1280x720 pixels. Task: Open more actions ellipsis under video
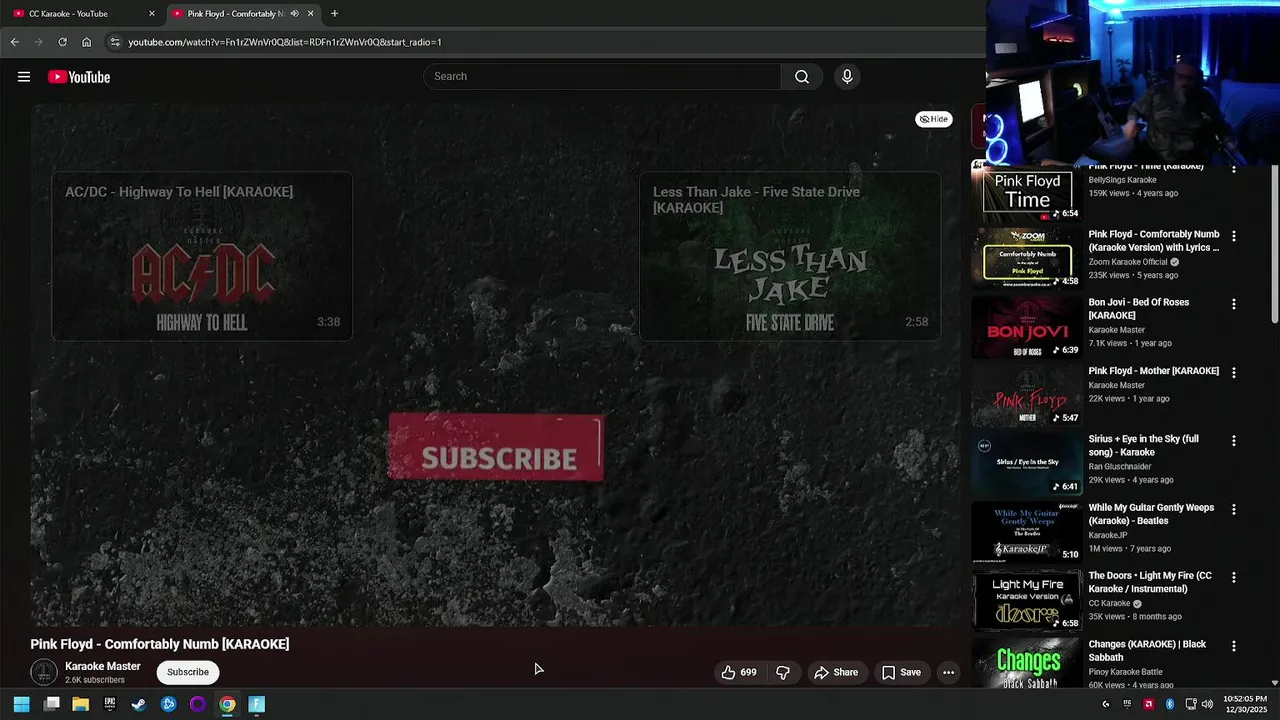pos(948,672)
